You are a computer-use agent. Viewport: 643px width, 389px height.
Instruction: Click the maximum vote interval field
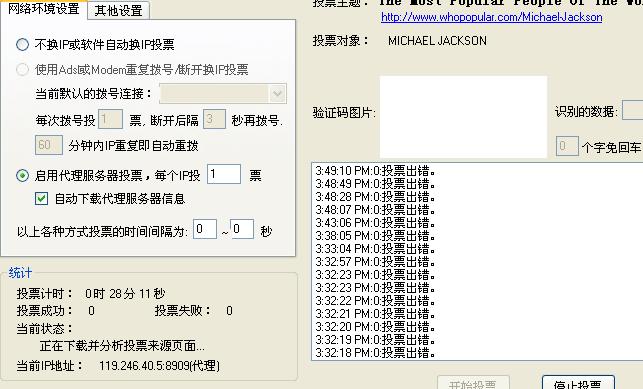point(242,229)
